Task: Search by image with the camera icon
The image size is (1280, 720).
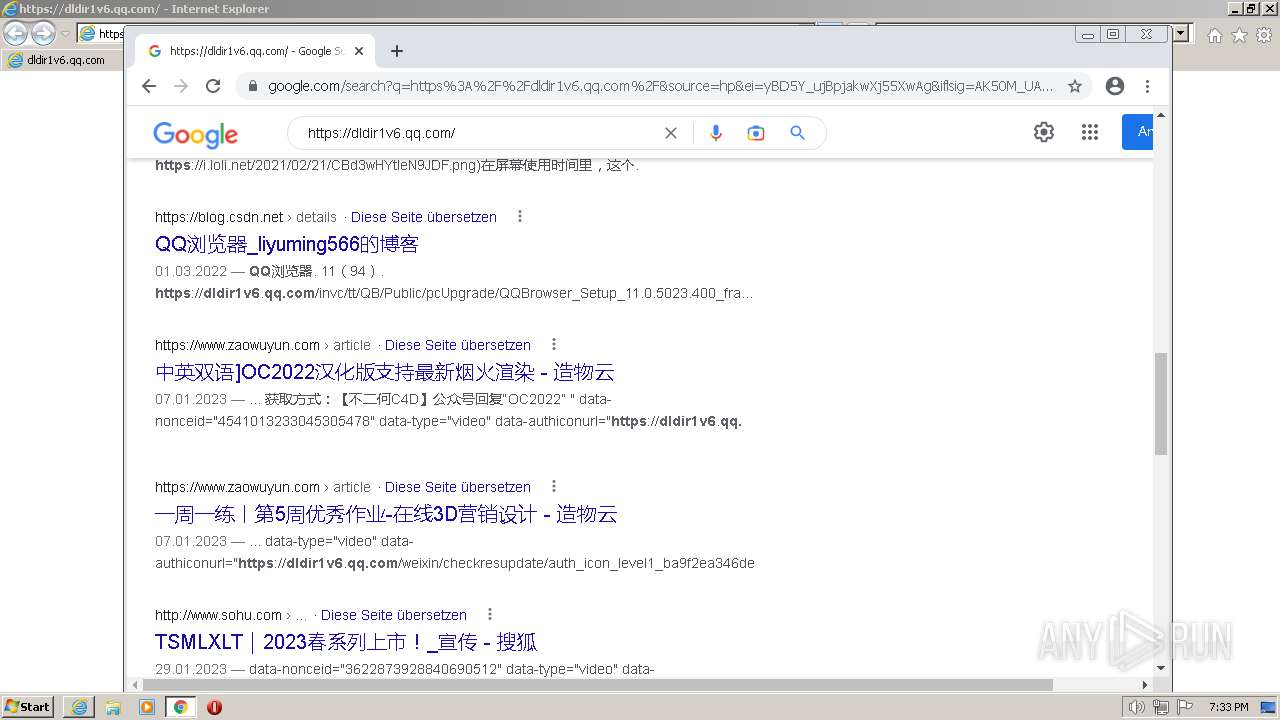Action: (756, 133)
